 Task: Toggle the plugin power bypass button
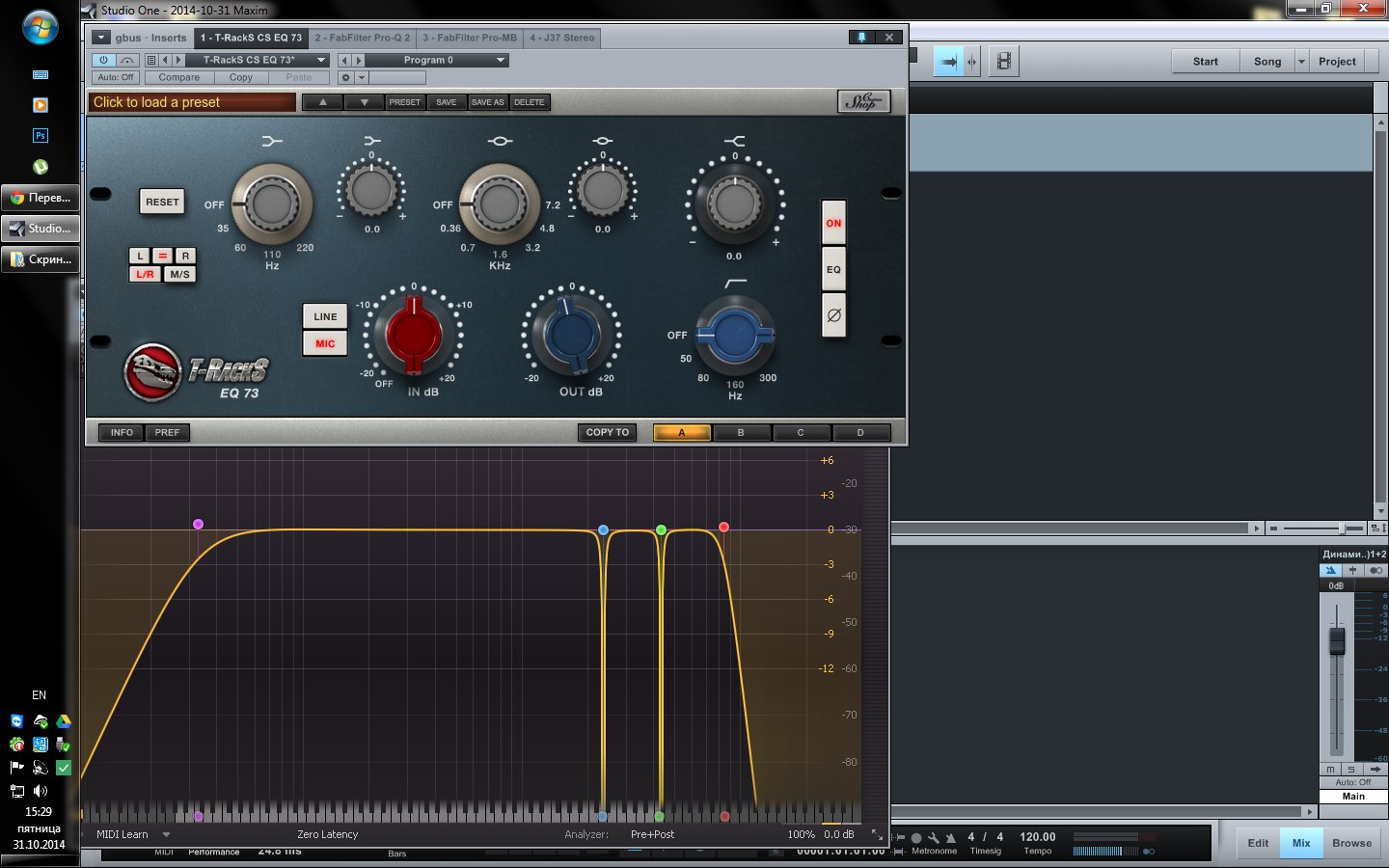click(x=104, y=60)
